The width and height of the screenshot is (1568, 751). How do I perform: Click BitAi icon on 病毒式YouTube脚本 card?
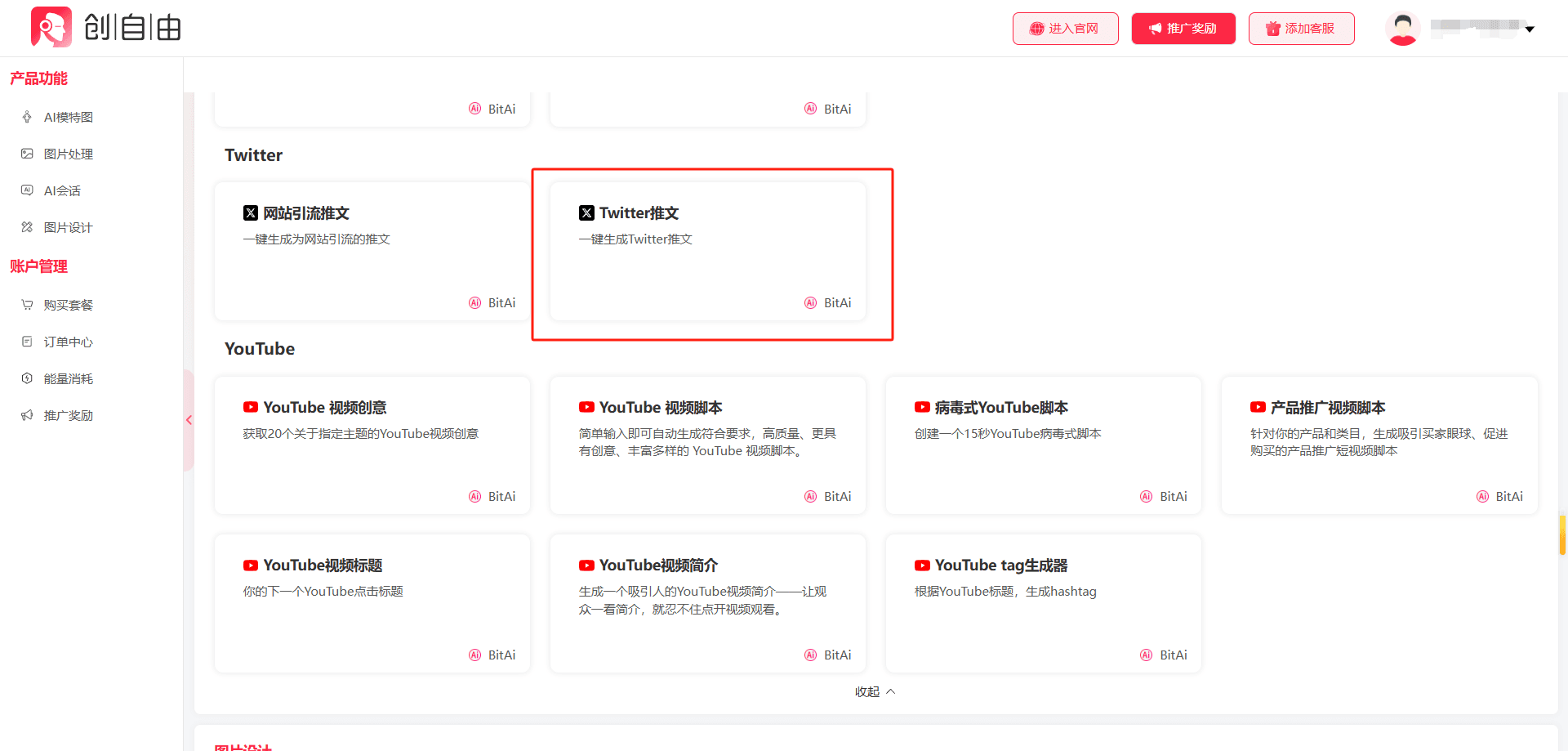click(1146, 496)
